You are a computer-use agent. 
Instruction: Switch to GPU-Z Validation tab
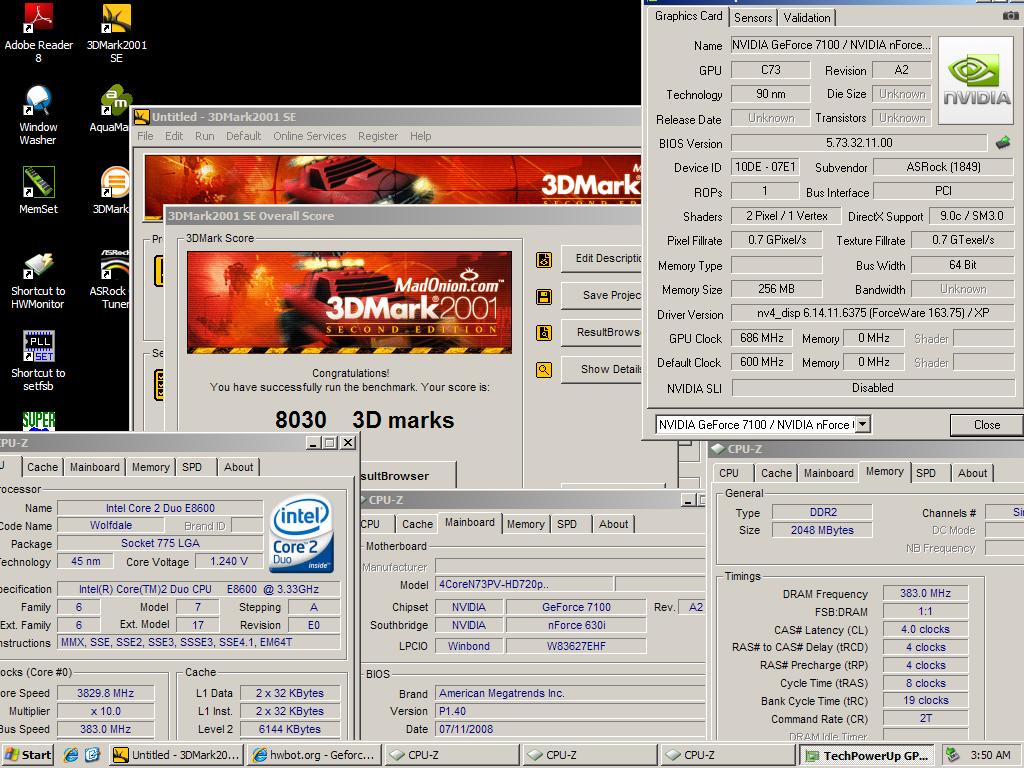(x=807, y=18)
